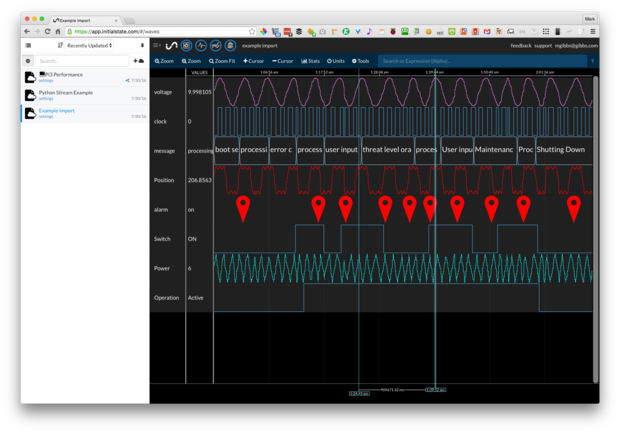620x433 pixels.
Task: Open the sidebar hamburger menu icon
Action: click(x=28, y=45)
